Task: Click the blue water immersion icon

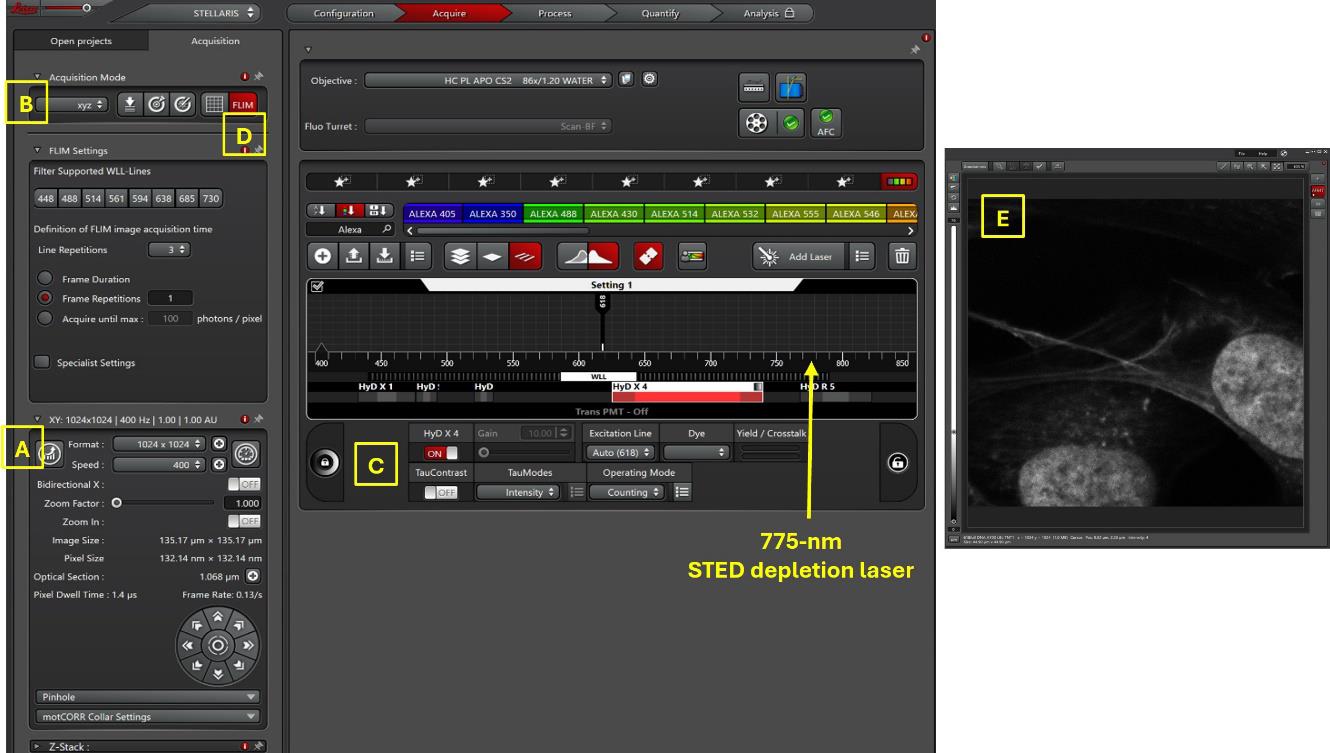Action: pos(790,88)
